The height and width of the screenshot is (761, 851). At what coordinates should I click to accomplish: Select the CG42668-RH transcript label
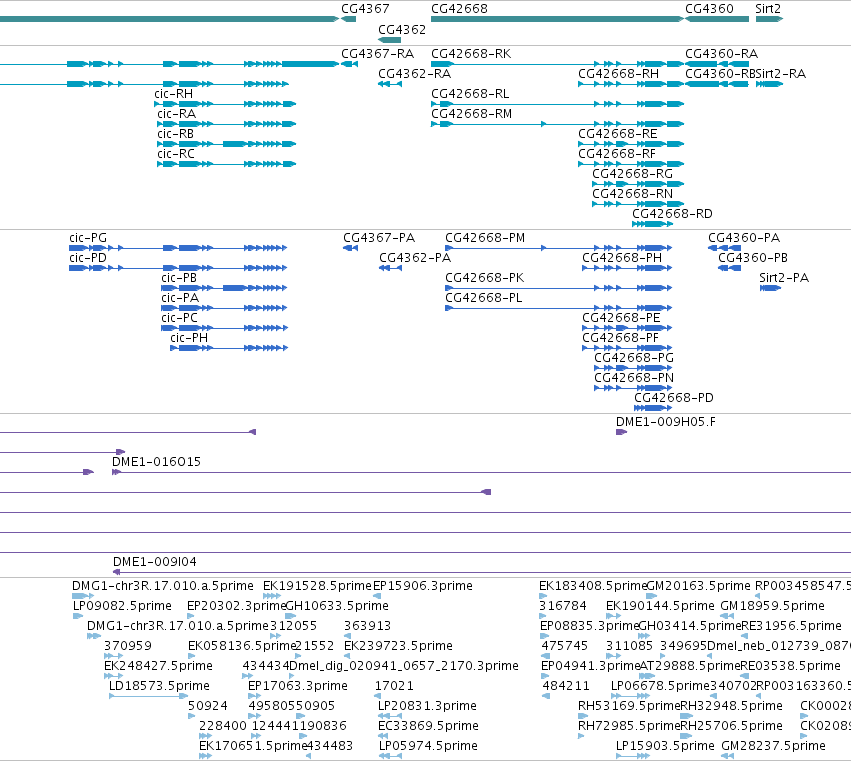pyautogui.click(x=619, y=74)
